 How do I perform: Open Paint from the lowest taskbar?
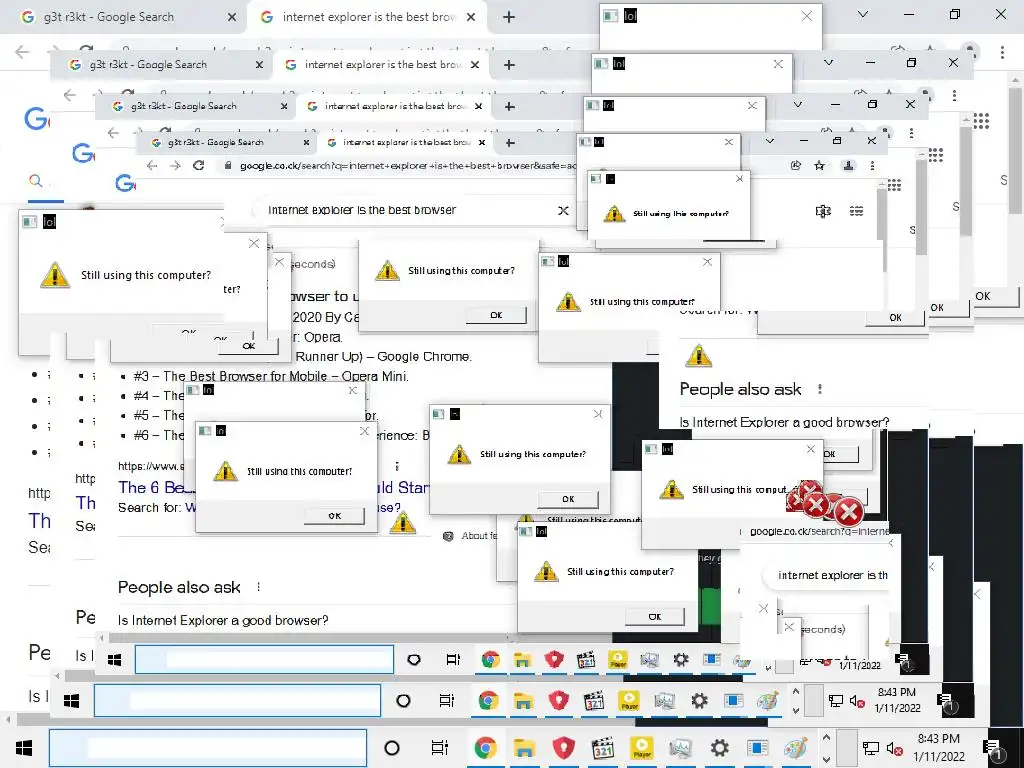point(796,748)
